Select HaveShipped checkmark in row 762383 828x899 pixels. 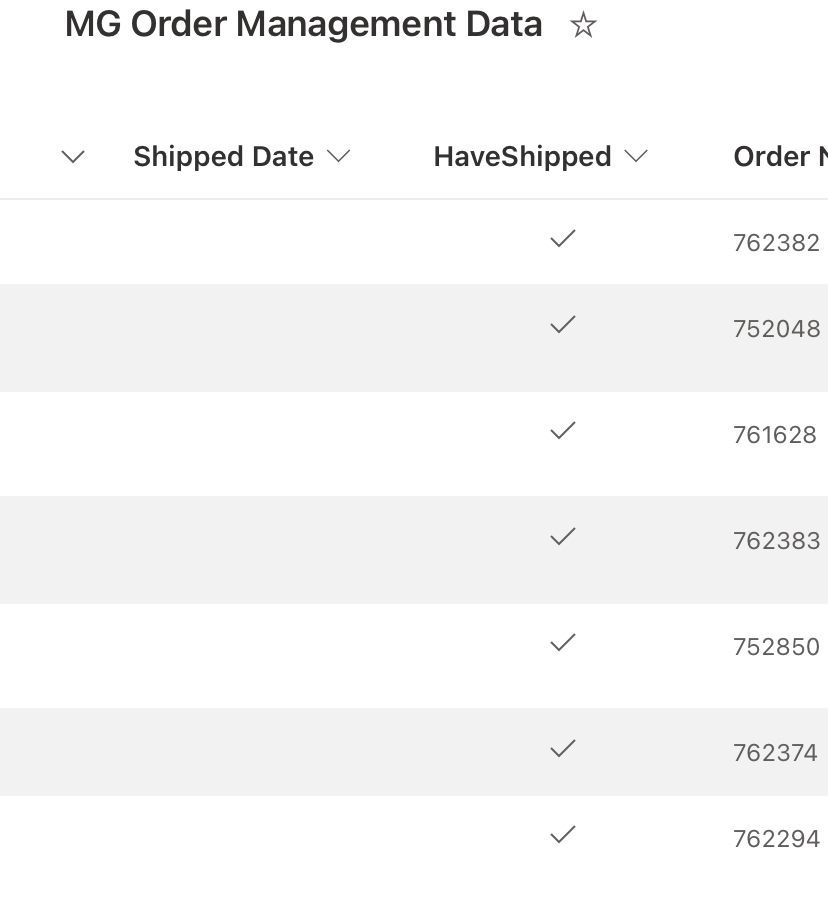[x=563, y=538]
